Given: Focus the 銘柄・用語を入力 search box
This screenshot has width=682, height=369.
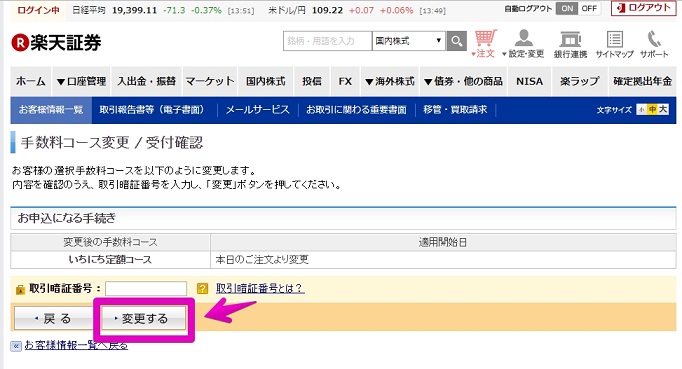Looking at the screenshot, I should tap(328, 41).
